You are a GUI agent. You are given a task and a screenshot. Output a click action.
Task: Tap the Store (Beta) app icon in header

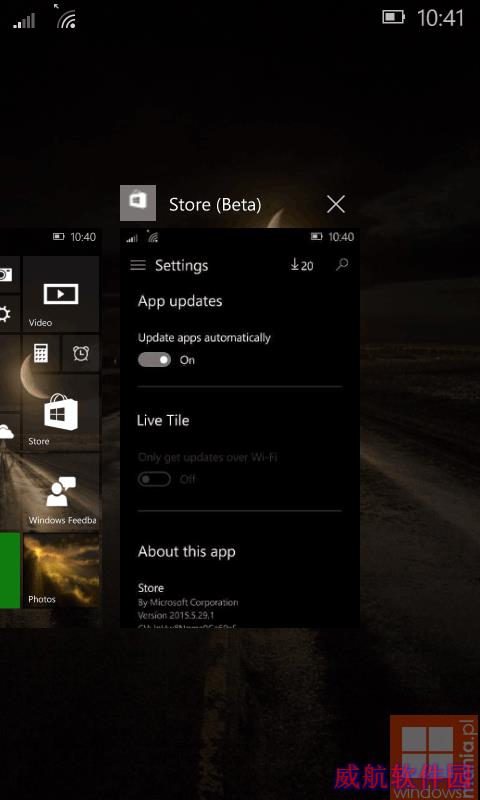click(x=138, y=203)
